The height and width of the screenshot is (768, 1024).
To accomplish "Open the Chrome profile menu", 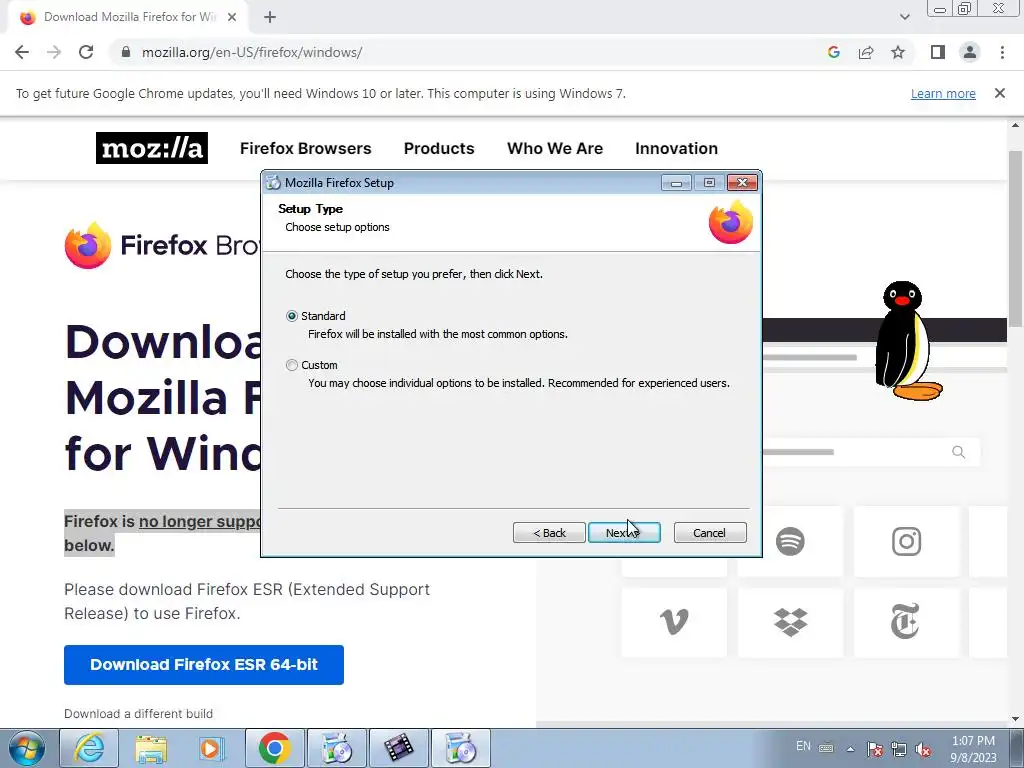I will click(970, 52).
